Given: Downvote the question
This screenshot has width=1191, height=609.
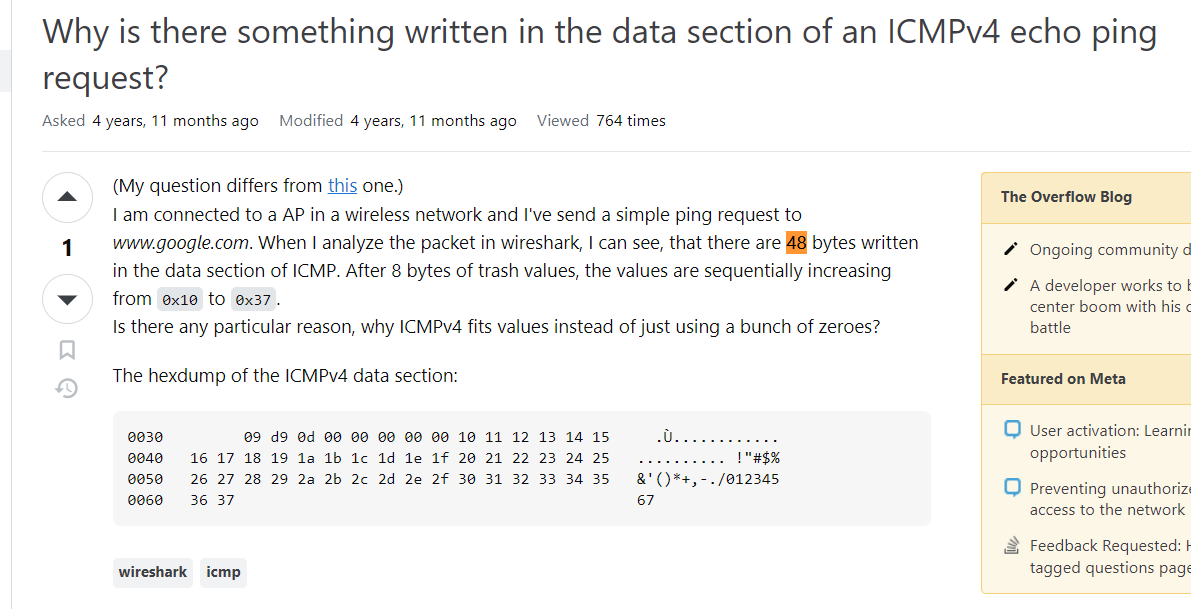Looking at the screenshot, I should (67, 299).
